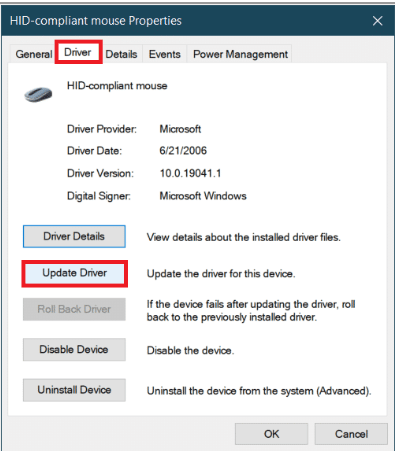Screen dimensions: 395x451
Task: Click the Digital Signer value Microsoft Windows
Action: [x=203, y=196]
